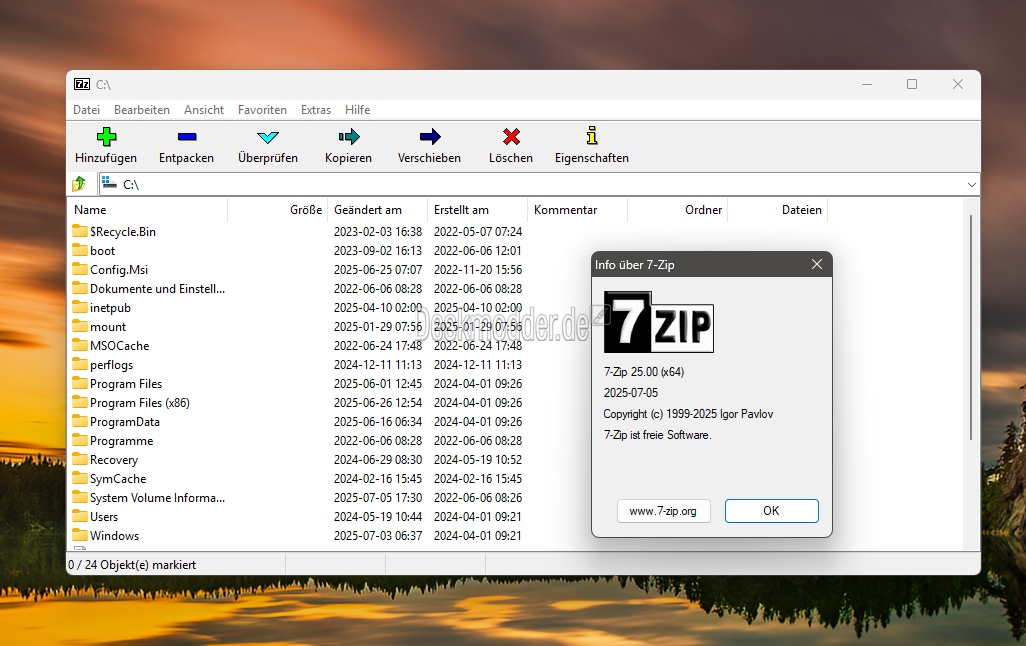1026x646 pixels.
Task: Sort by the Kommentar column header
Action: point(578,210)
